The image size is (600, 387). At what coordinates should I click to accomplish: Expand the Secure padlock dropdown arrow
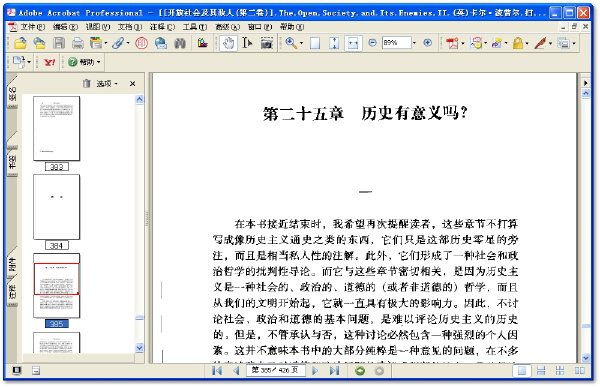tap(527, 43)
